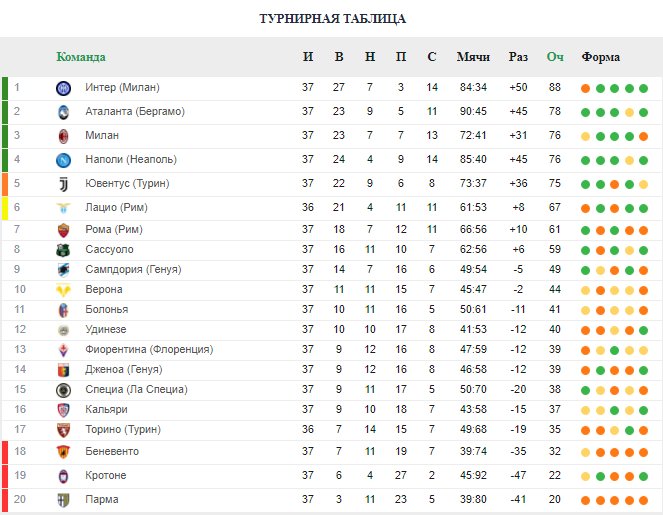This screenshot has width=663, height=515.
Task: Click the AC Milan crest icon
Action: click(63, 136)
